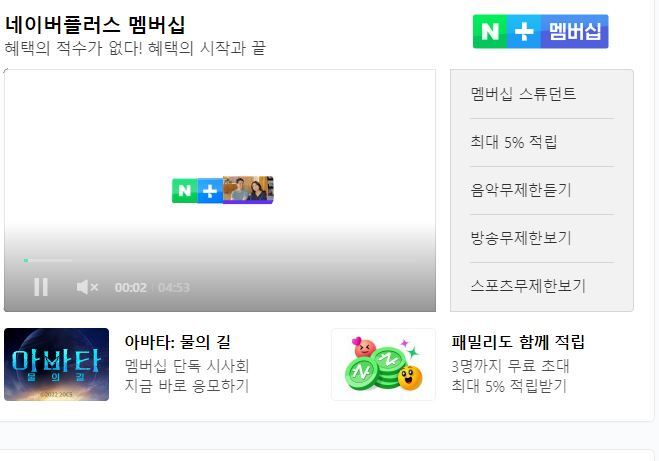This screenshot has height=461, width=659.
Task: Open 음악무제한듣기 entry
Action: (x=521, y=190)
